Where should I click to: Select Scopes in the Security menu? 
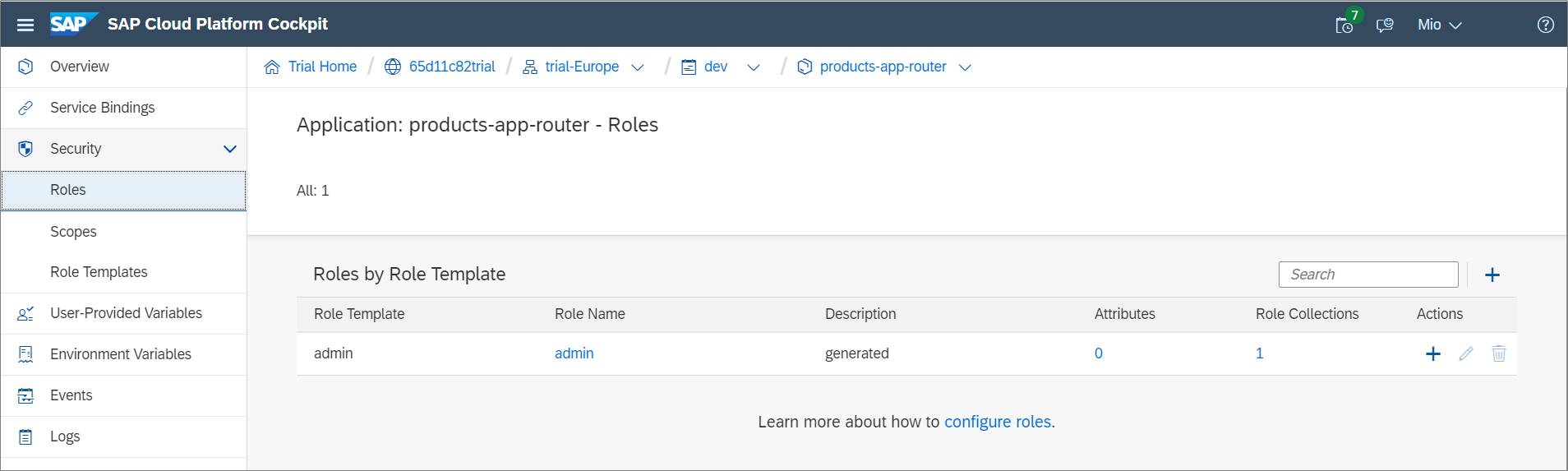(x=73, y=232)
